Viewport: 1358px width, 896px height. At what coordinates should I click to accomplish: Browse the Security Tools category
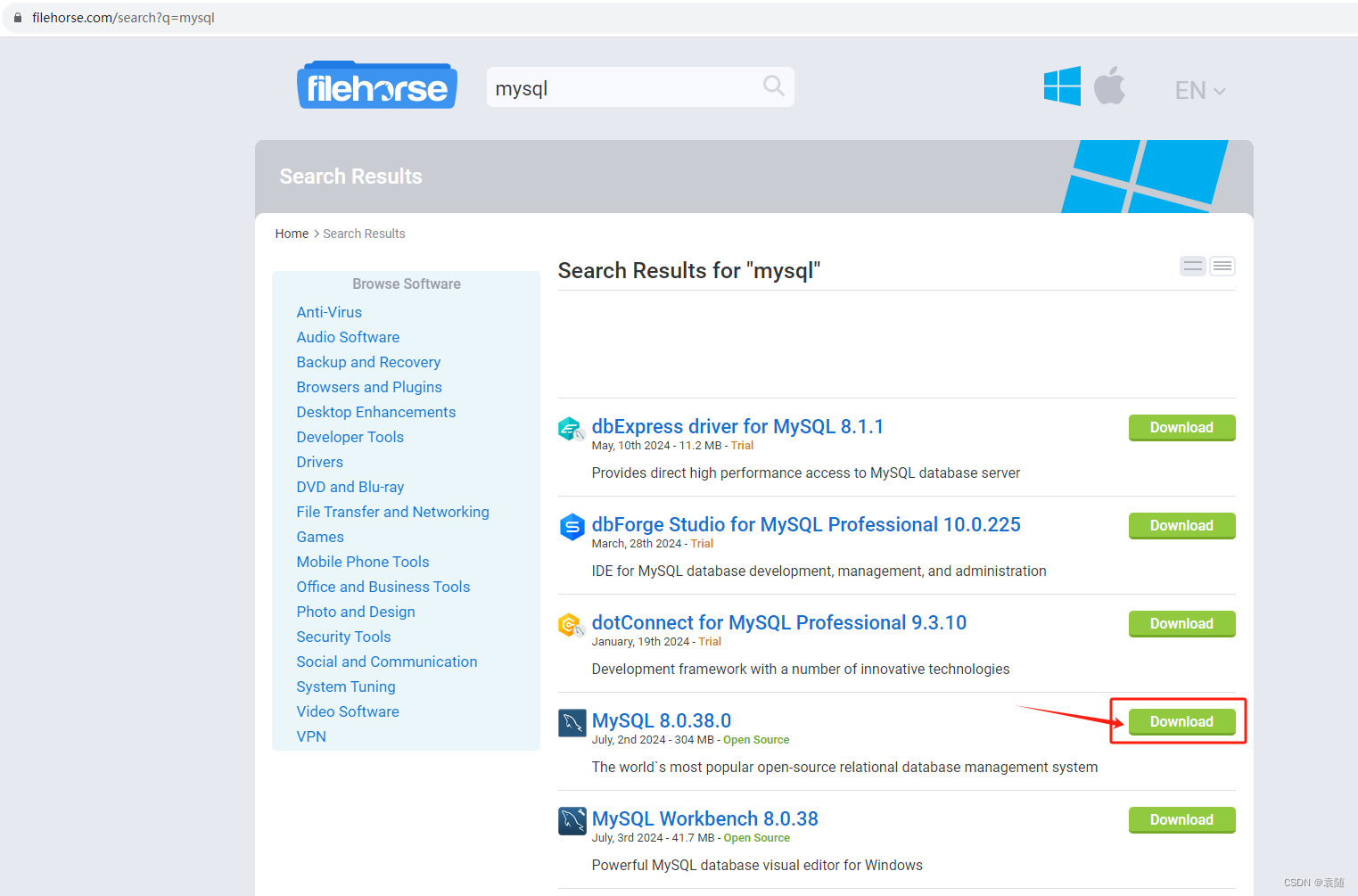343,637
